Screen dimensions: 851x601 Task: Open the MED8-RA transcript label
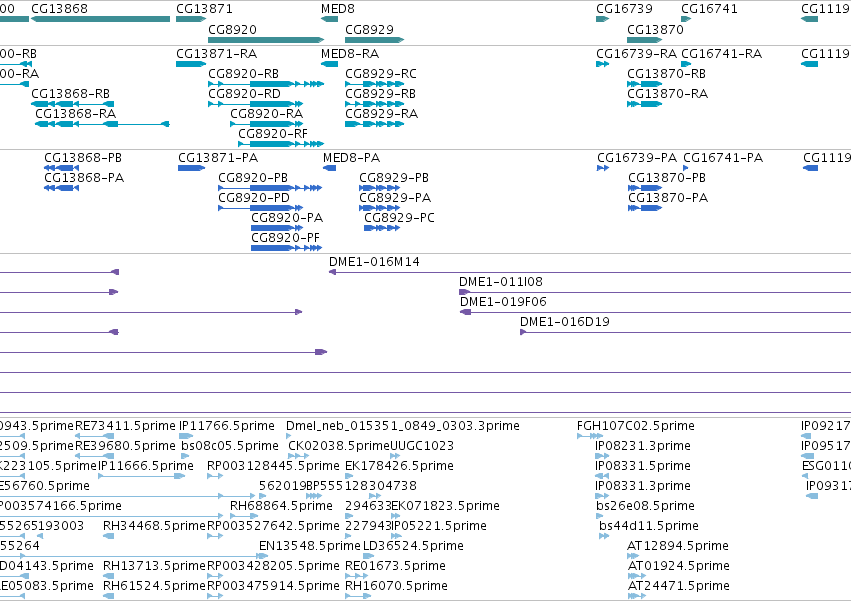350,54
